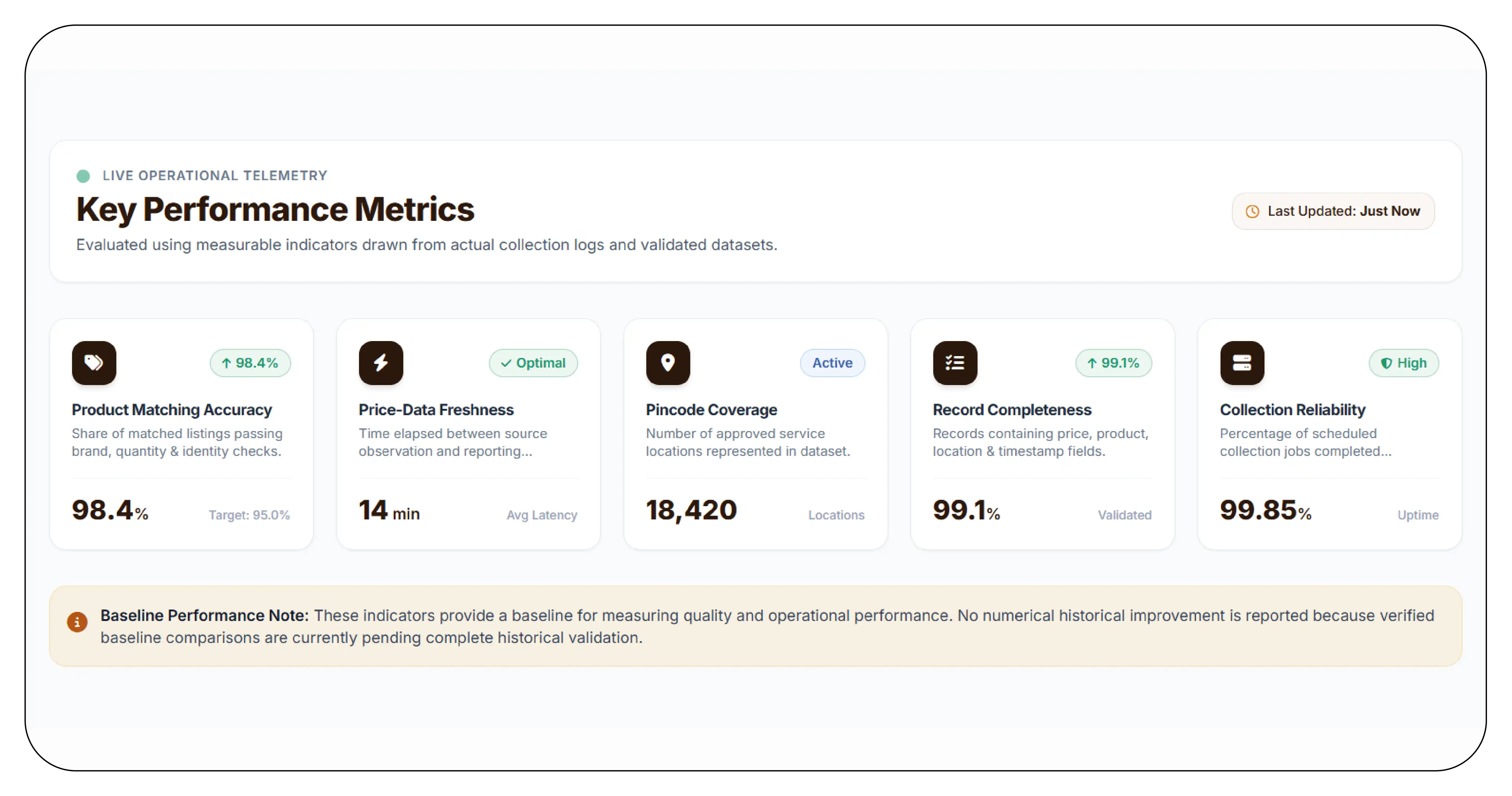Click the Pincode Coverage title
This screenshot has height=796, width=1512.
711,409
